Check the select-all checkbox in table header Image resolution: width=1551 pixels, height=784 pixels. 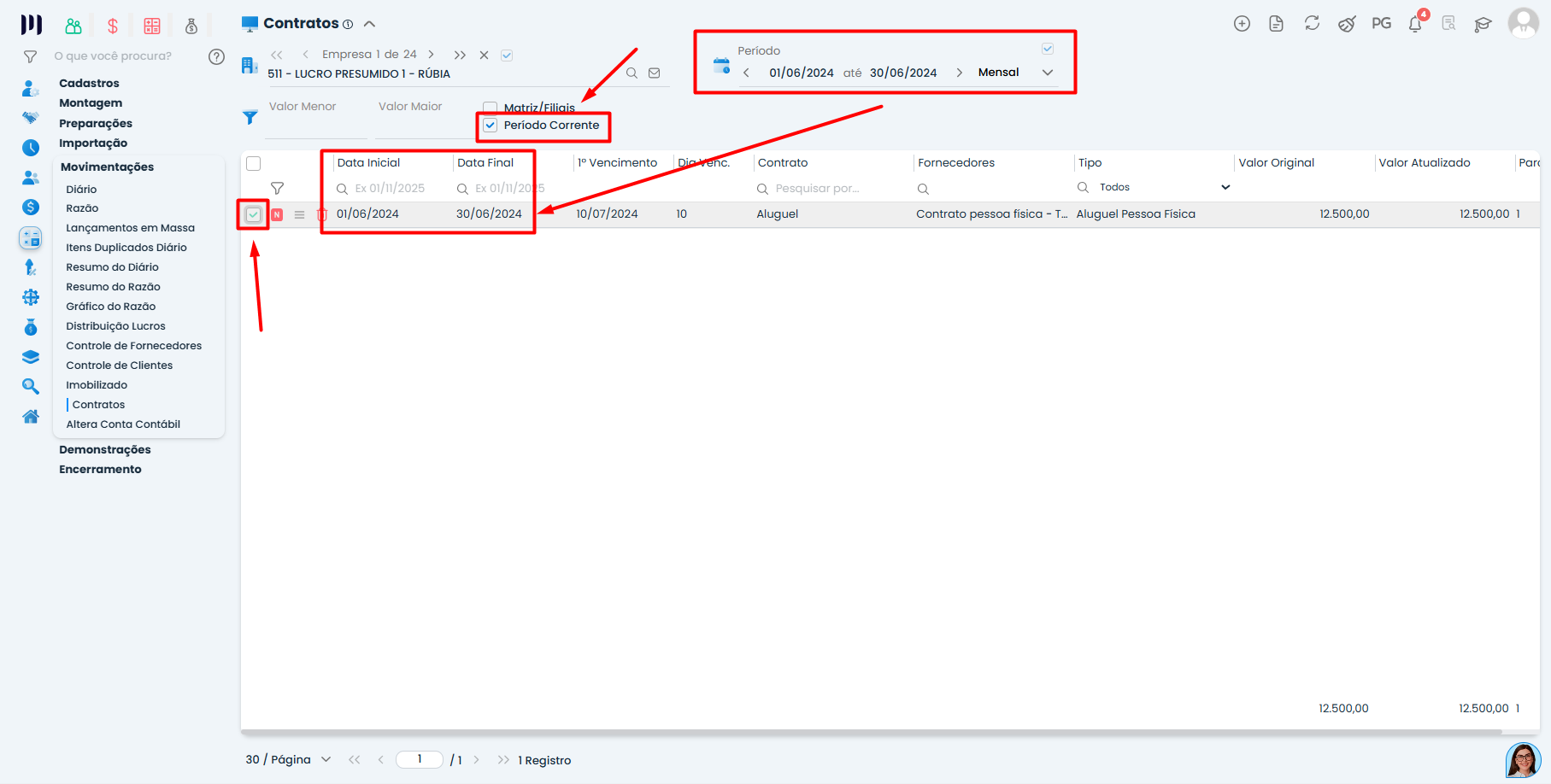pos(254,163)
